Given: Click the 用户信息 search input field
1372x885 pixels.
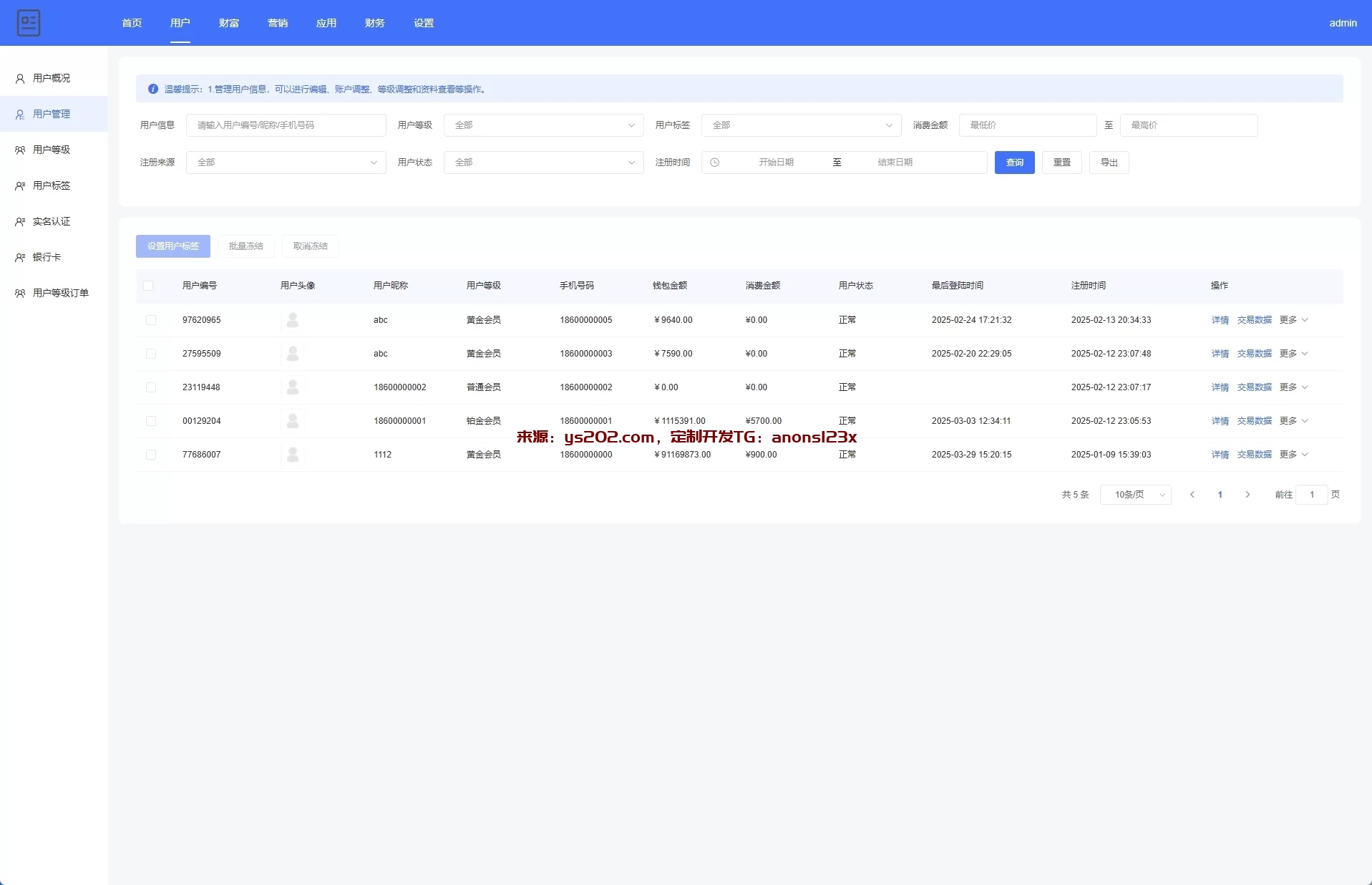Looking at the screenshot, I should click(286, 125).
